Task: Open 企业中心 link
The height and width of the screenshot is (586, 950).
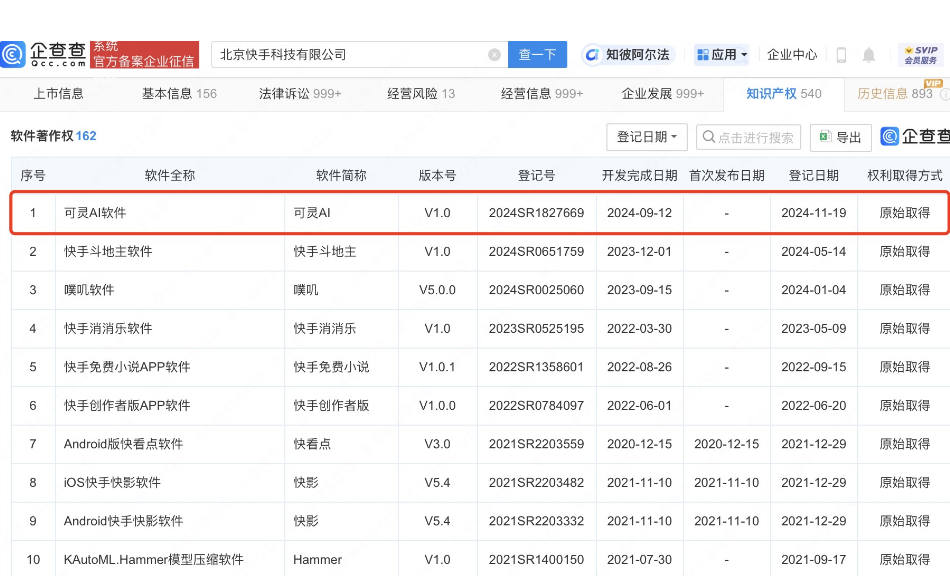Action: 792,55
